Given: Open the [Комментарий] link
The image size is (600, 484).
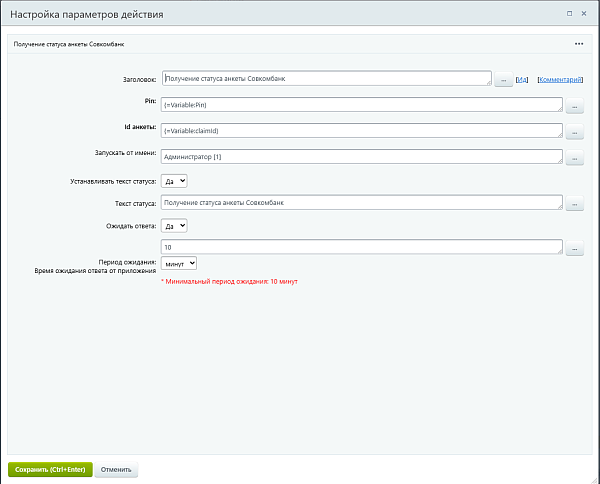Looking at the screenshot, I should [560, 80].
